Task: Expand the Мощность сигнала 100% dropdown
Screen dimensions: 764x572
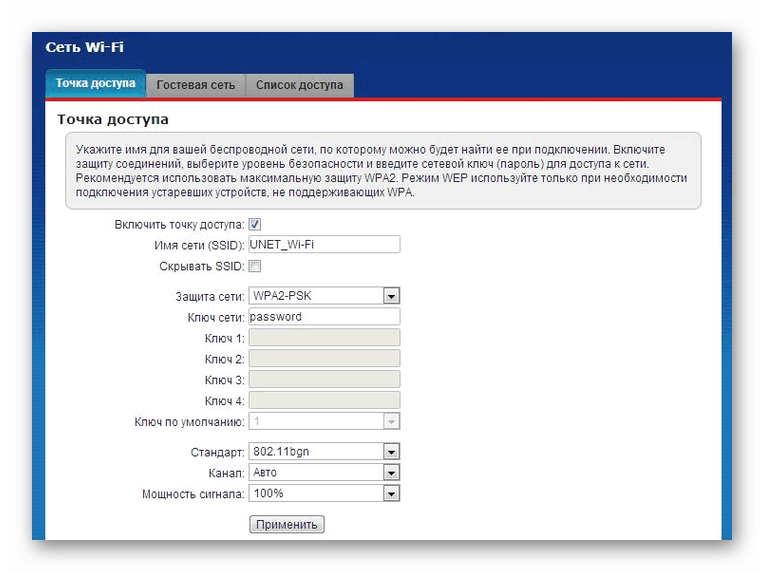Action: [325, 494]
